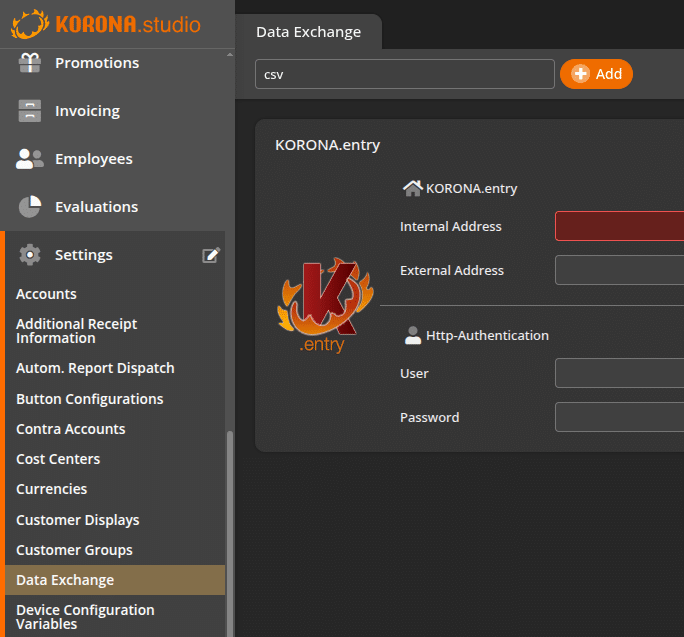Click the Employees people icon
684x637 pixels.
coord(30,159)
